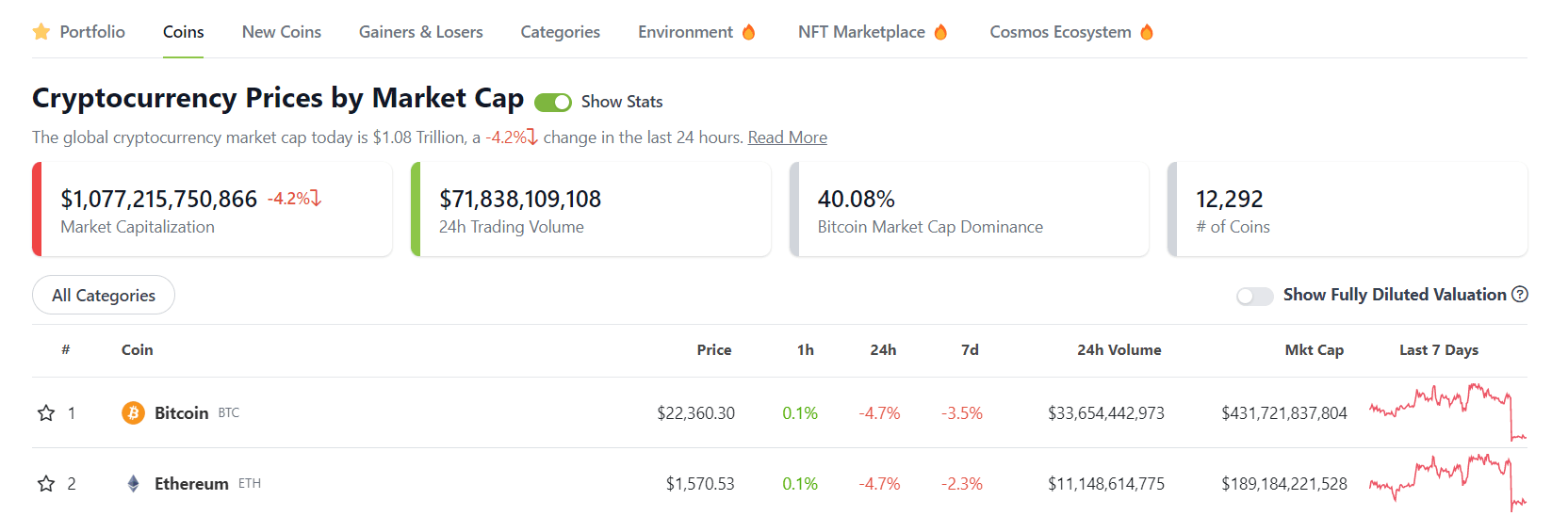The width and height of the screenshot is (1568, 516).
Task: Switch to the New Coins tab
Action: coord(281,32)
